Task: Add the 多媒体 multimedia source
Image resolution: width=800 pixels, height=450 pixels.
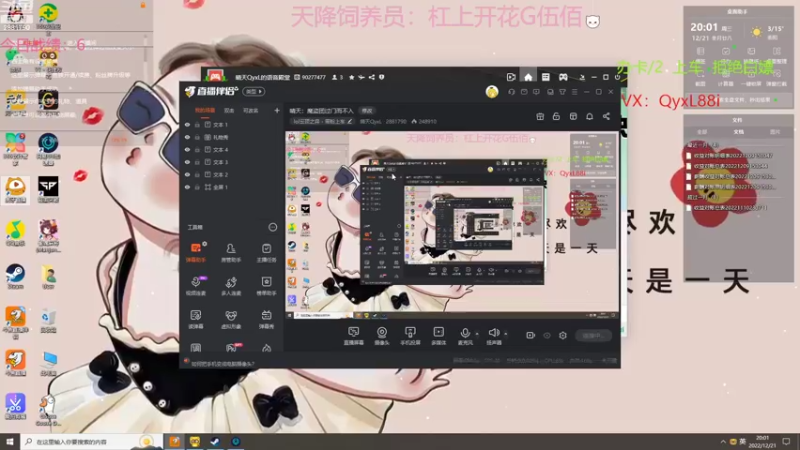Action: (x=438, y=336)
